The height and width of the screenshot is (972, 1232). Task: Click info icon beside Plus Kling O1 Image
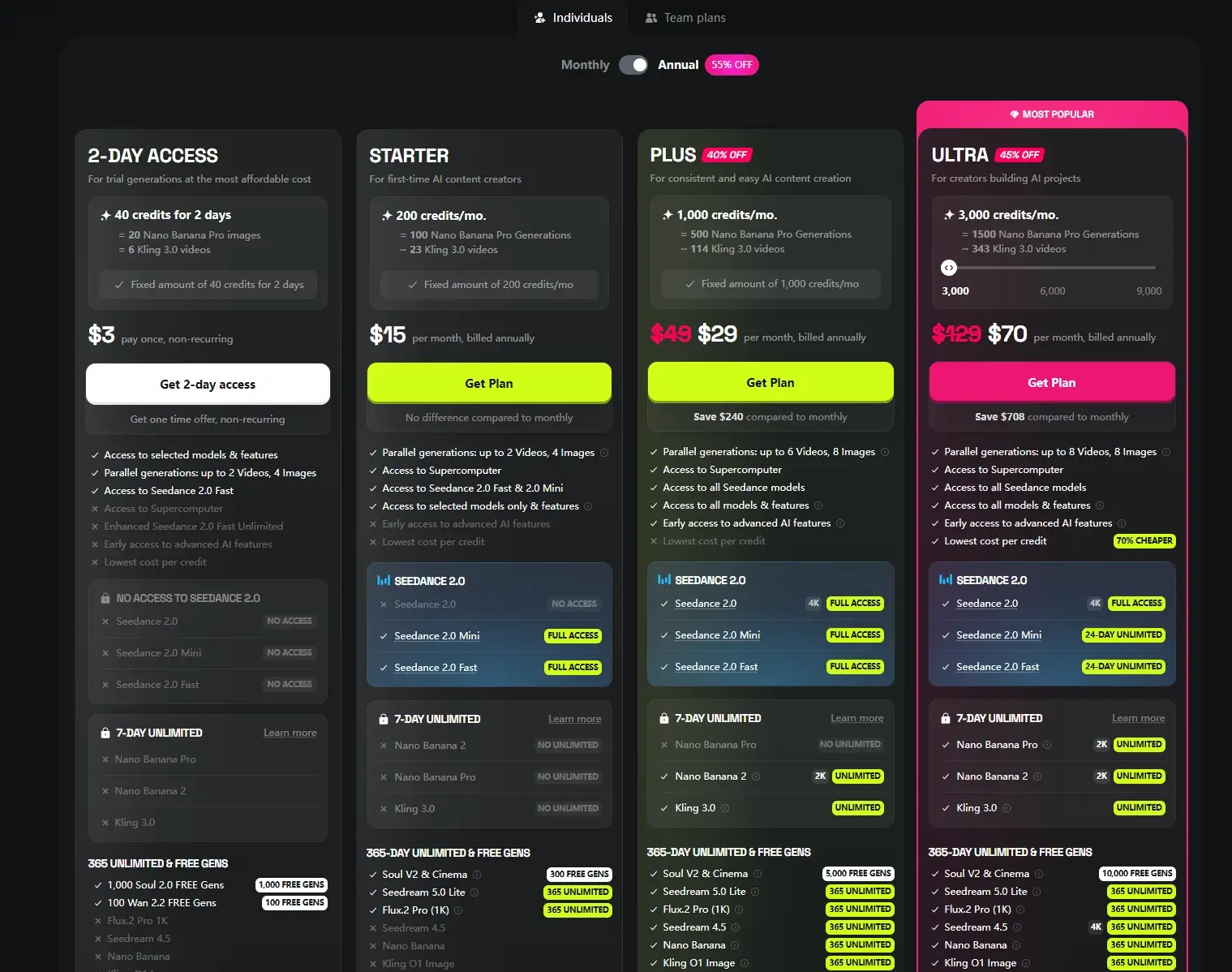745,963
